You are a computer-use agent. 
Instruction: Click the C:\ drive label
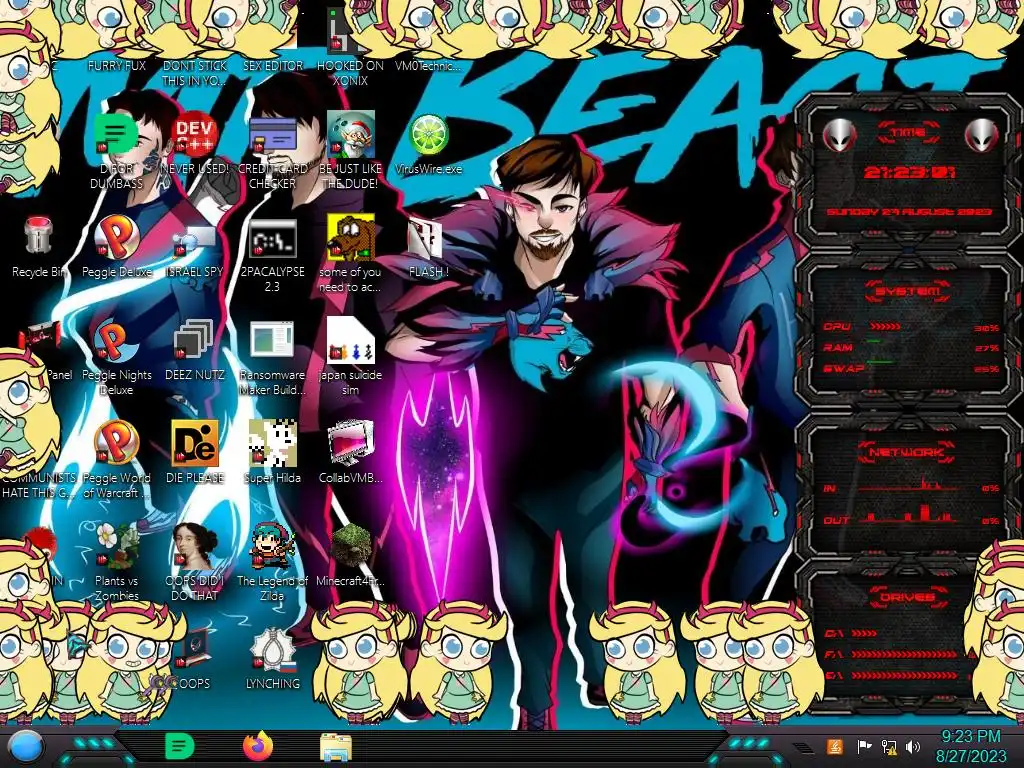[x=834, y=633]
